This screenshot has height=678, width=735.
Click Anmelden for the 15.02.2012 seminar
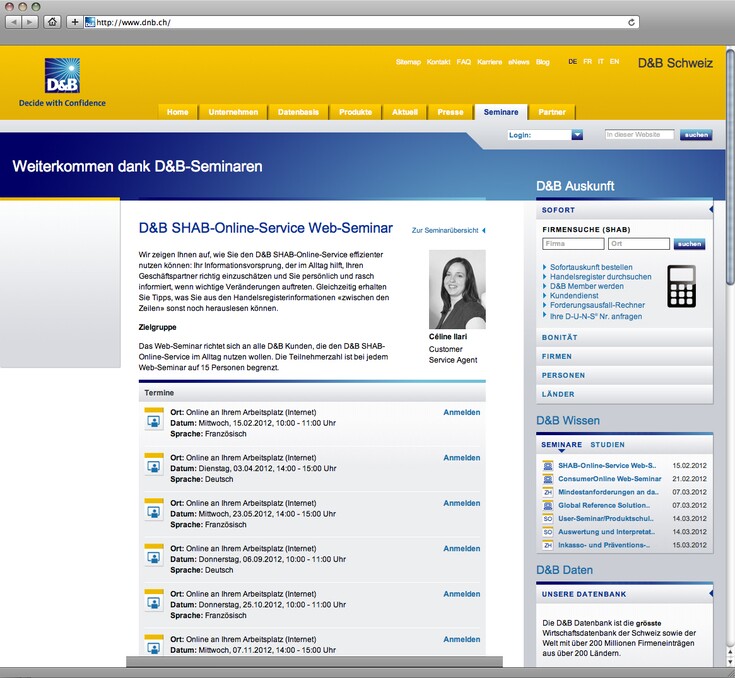point(462,412)
